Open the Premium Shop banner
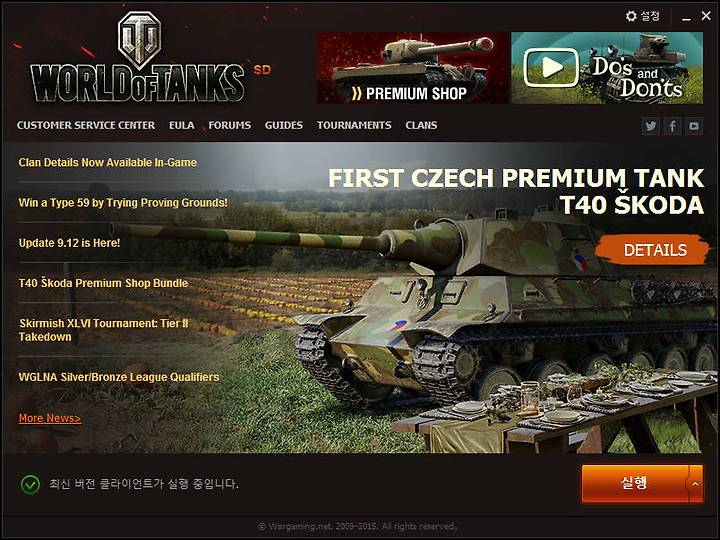This screenshot has width=720, height=540. (412, 68)
